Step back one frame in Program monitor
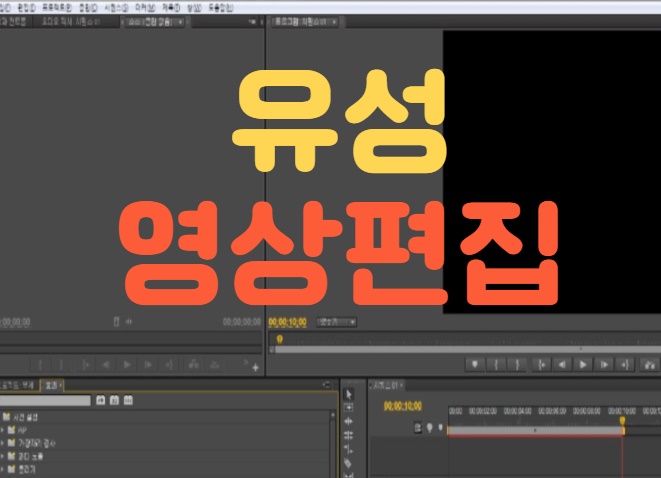 (562, 364)
